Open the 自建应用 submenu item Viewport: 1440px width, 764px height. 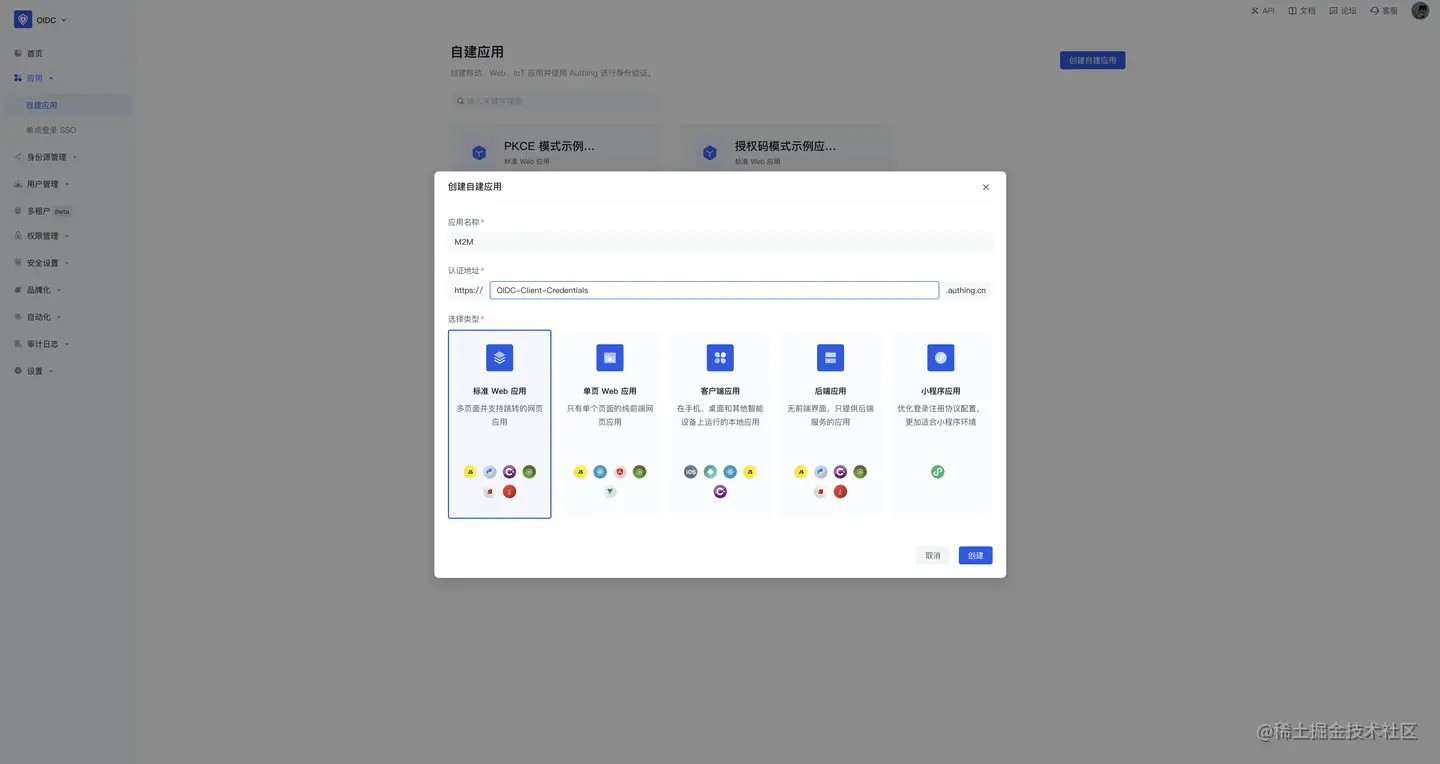pyautogui.click(x=68, y=105)
